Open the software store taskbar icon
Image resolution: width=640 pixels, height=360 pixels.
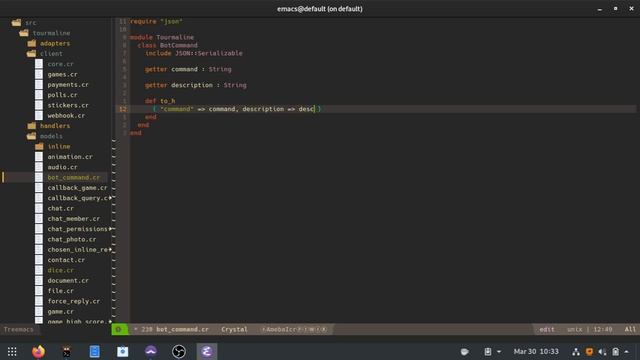pyautogui.click(x=122, y=351)
